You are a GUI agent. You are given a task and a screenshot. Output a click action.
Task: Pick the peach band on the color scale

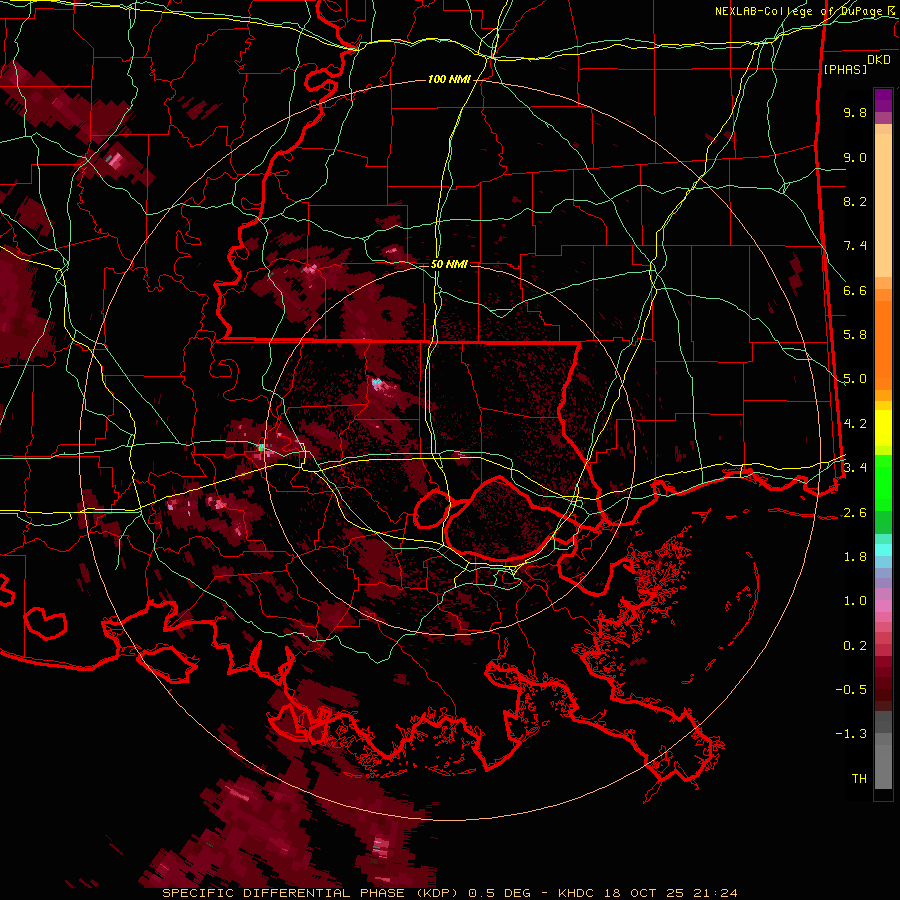883,201
